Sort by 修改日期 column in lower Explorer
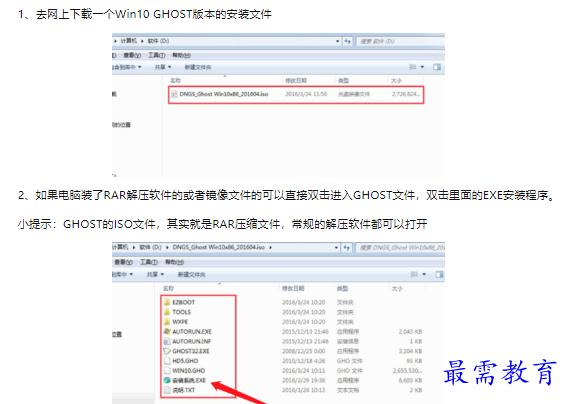The image size is (565, 404). coord(293,288)
